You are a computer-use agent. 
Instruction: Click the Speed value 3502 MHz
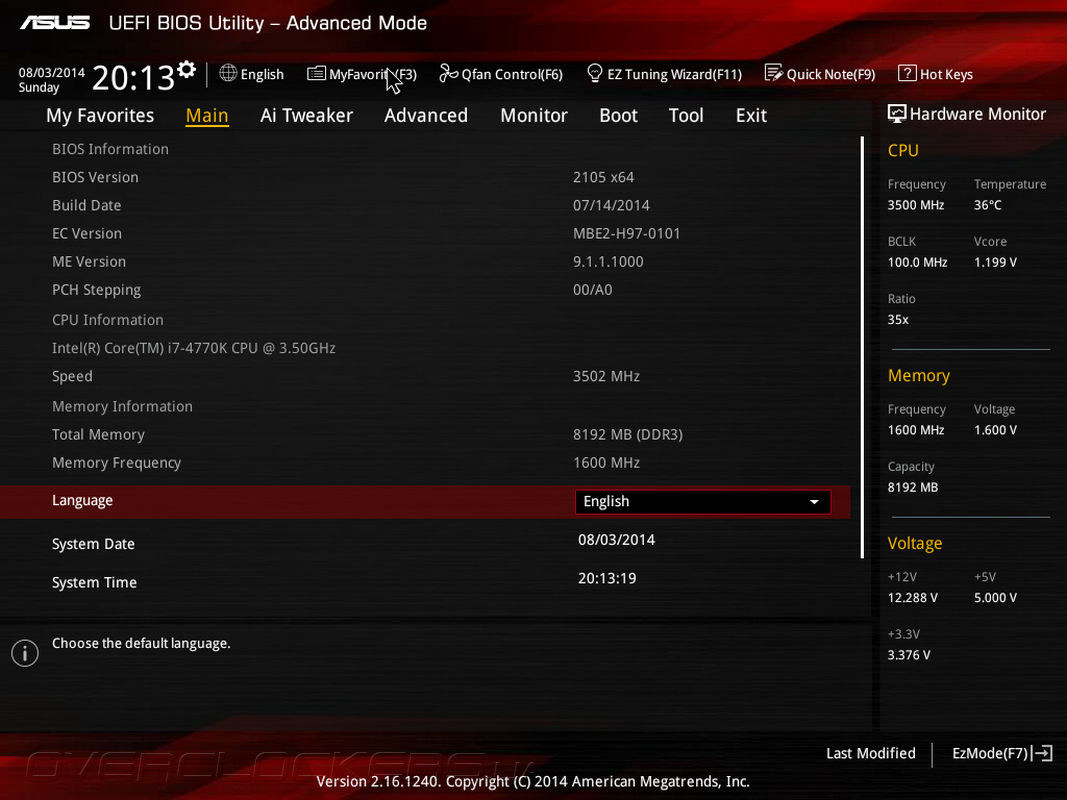coord(606,376)
